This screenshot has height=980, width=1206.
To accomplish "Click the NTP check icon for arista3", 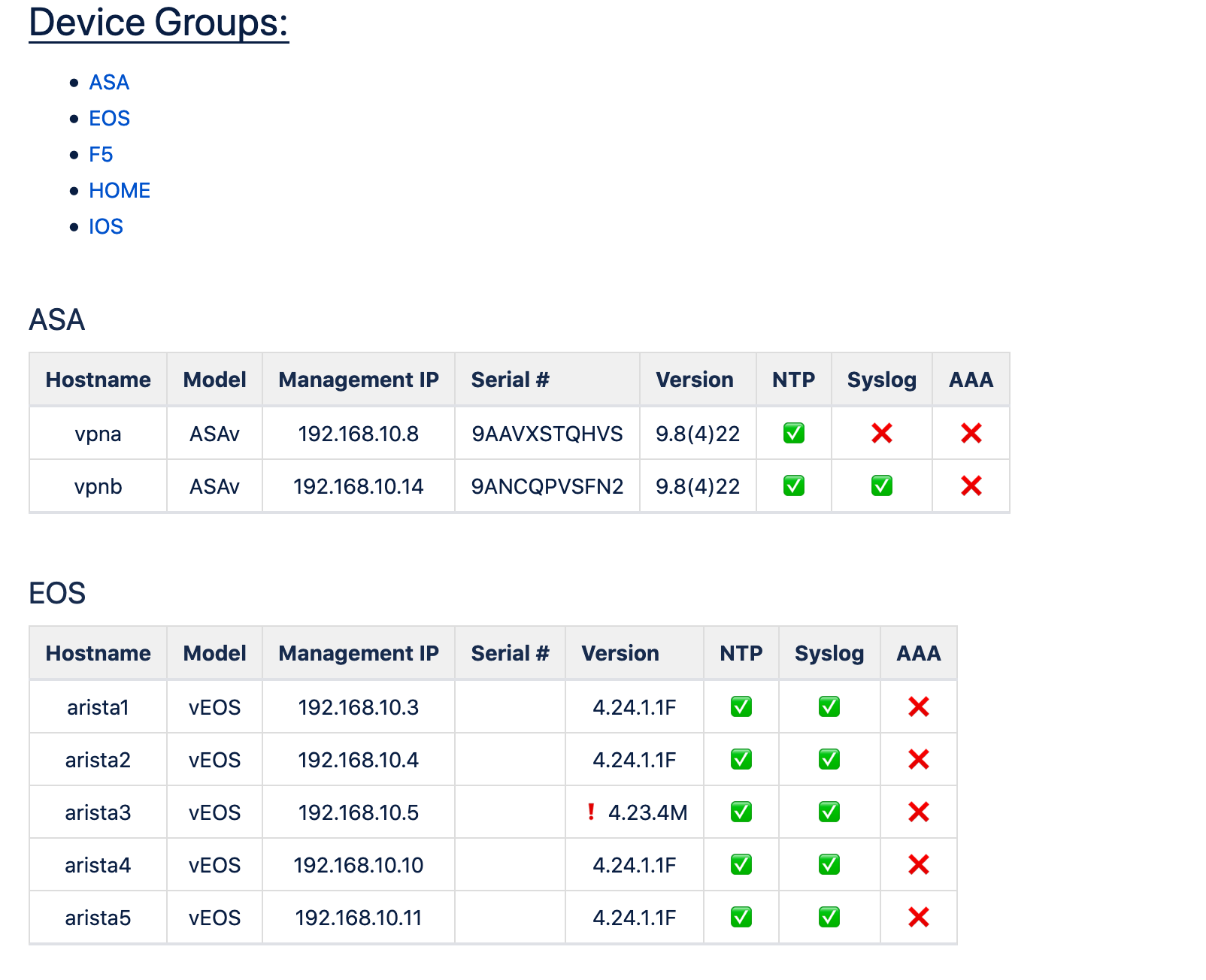I will pyautogui.click(x=741, y=812).
